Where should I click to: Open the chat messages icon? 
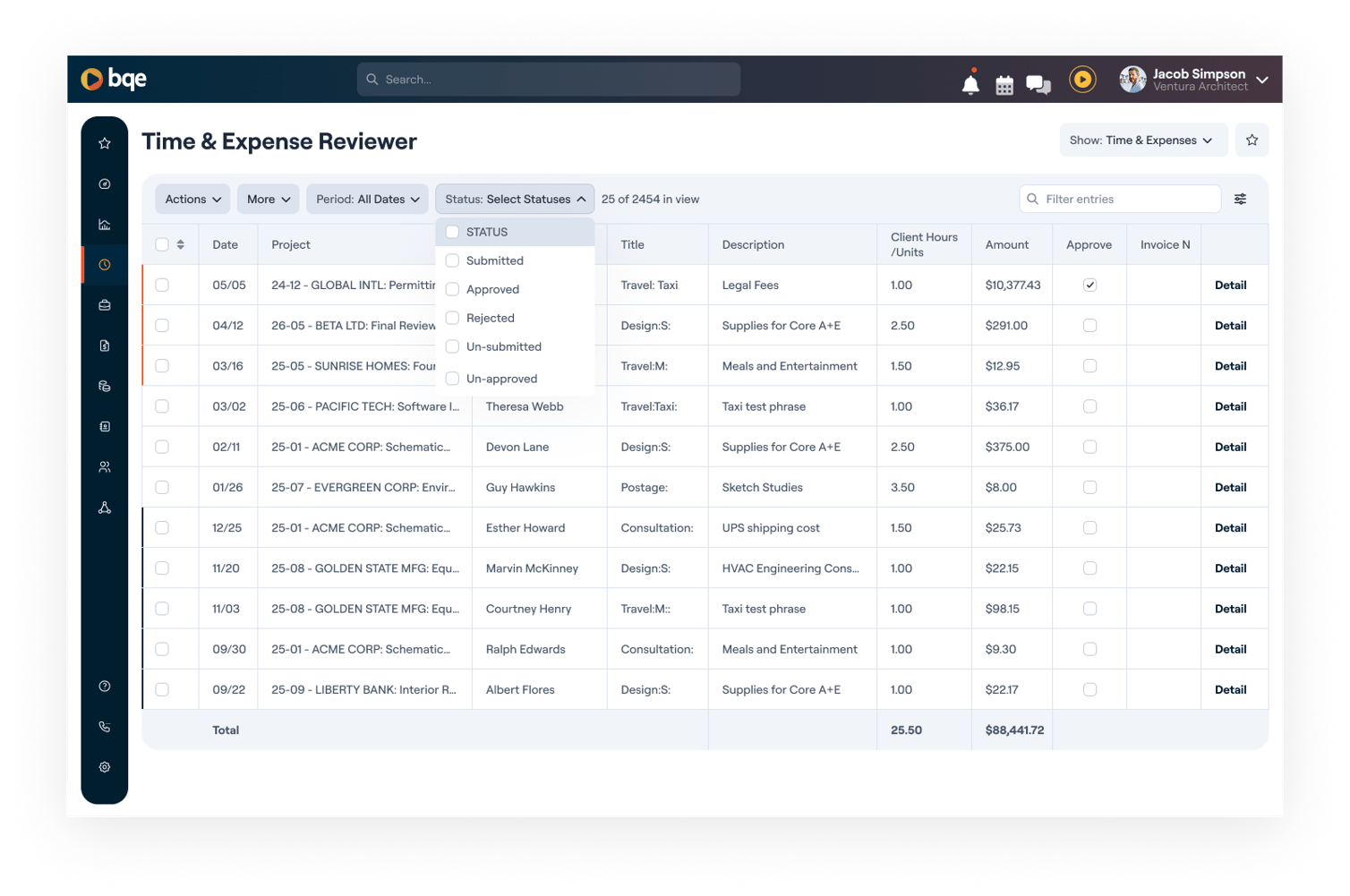point(1038,83)
